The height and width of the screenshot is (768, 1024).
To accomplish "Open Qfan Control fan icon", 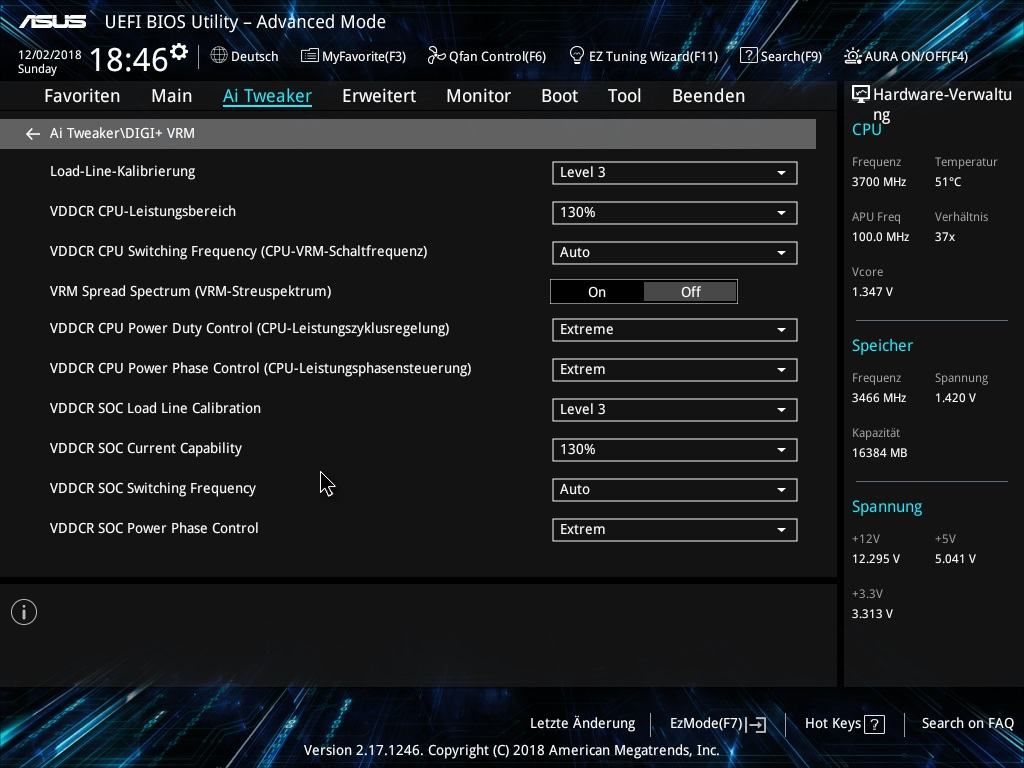I will (x=436, y=56).
